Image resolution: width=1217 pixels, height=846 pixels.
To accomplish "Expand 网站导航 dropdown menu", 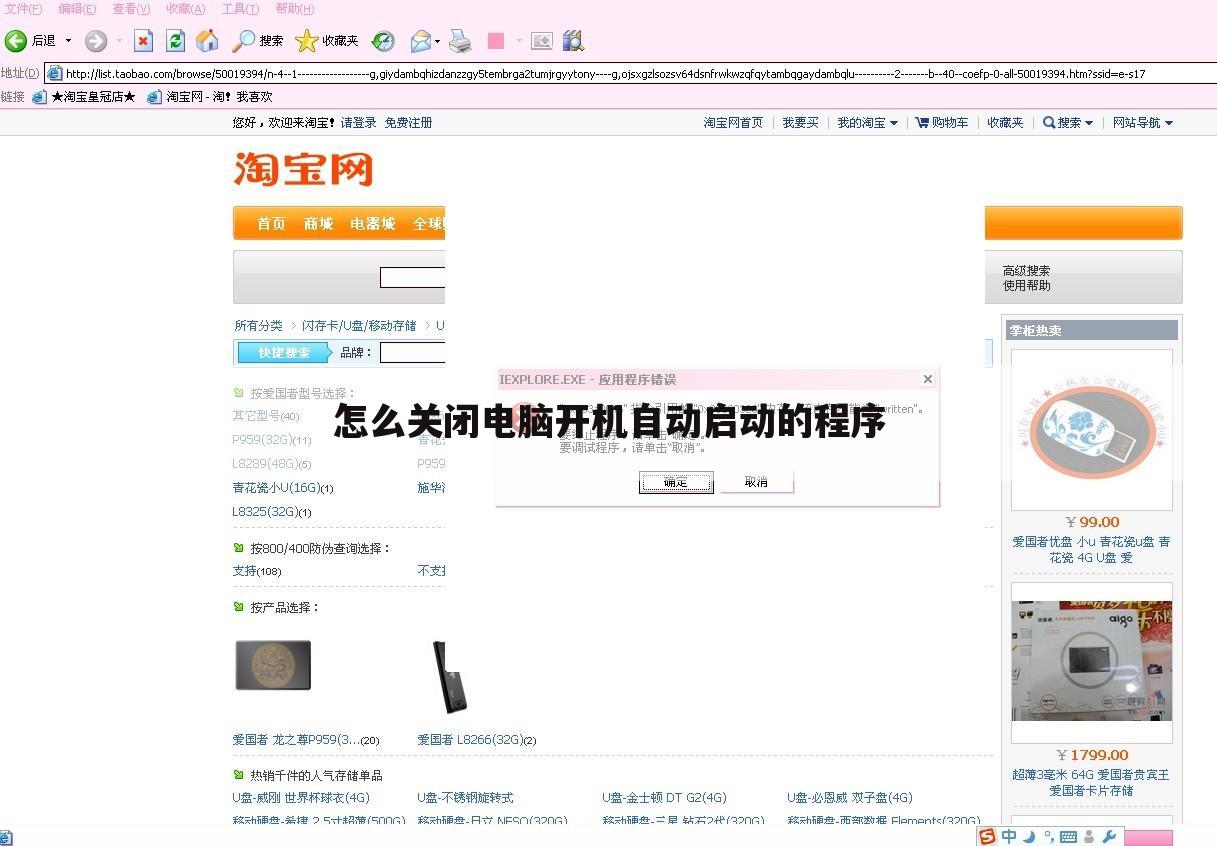I will point(1168,123).
